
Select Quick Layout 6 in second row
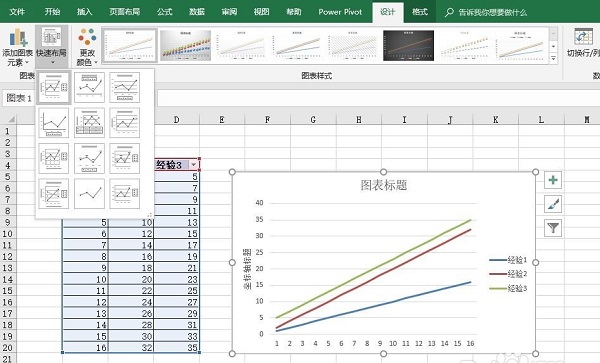[x=125, y=123]
